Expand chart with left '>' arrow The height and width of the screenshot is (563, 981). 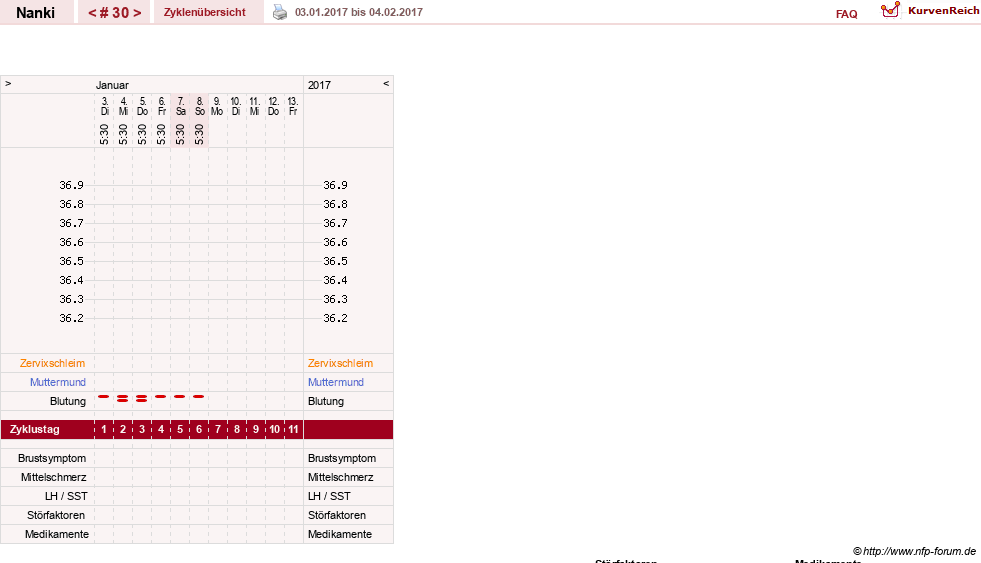pyautogui.click(x=8, y=84)
